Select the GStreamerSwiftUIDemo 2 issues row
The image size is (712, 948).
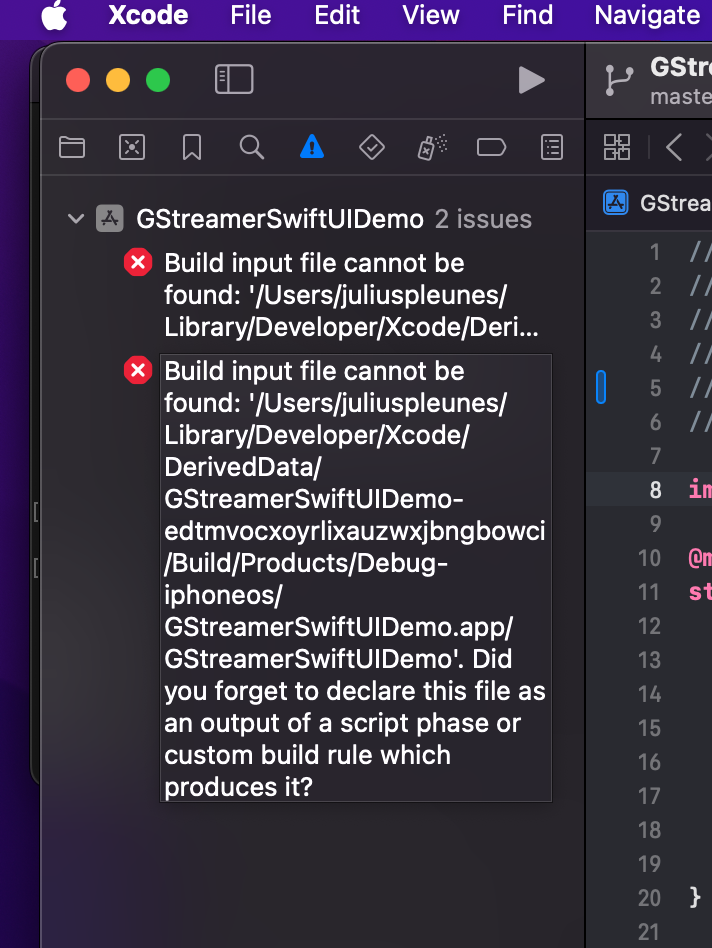point(312,218)
